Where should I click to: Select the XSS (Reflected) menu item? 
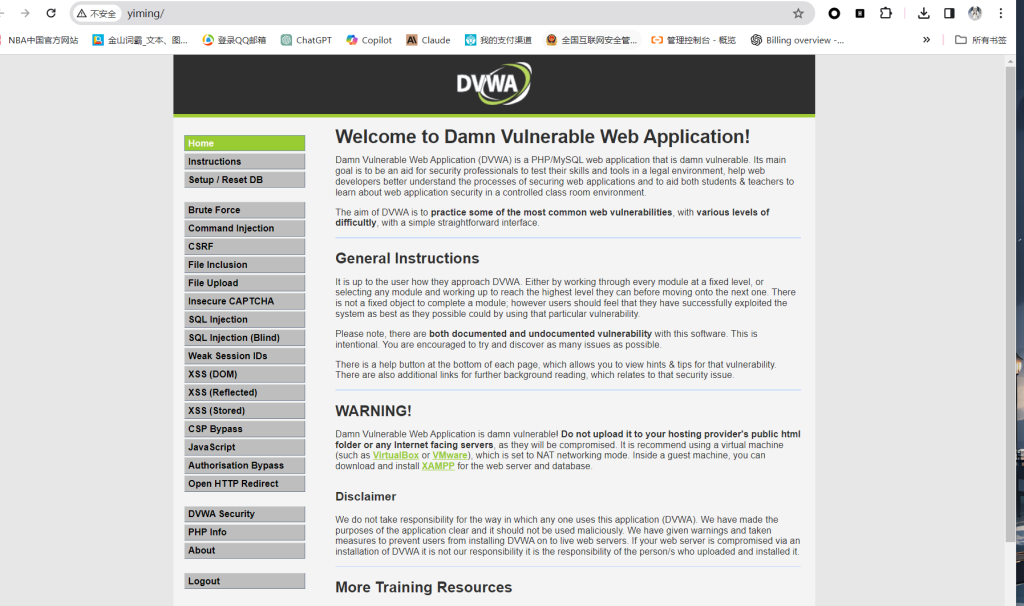coord(244,393)
